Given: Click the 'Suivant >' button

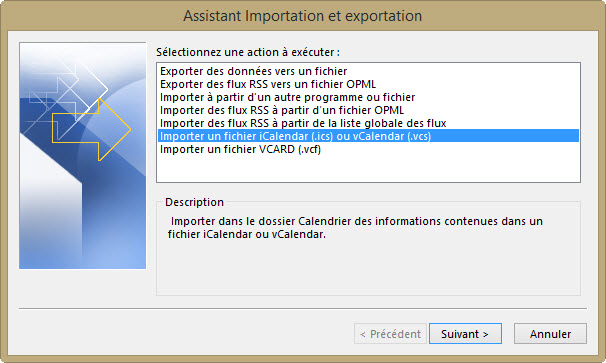Looking at the screenshot, I should coord(465,334).
